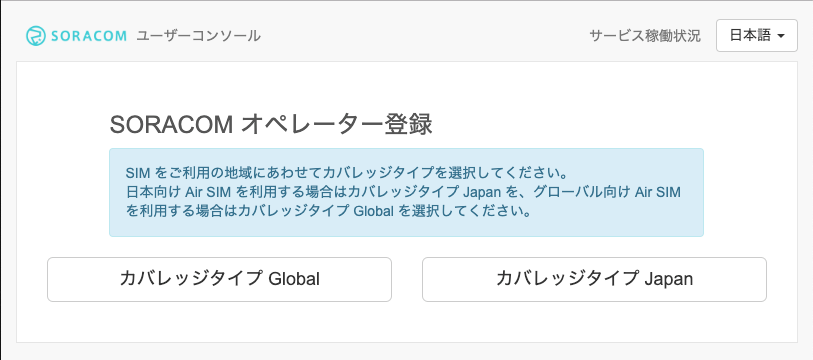This screenshot has height=360, width=813.
Task: Click the SORACOM wordmark text
Action: 89,36
